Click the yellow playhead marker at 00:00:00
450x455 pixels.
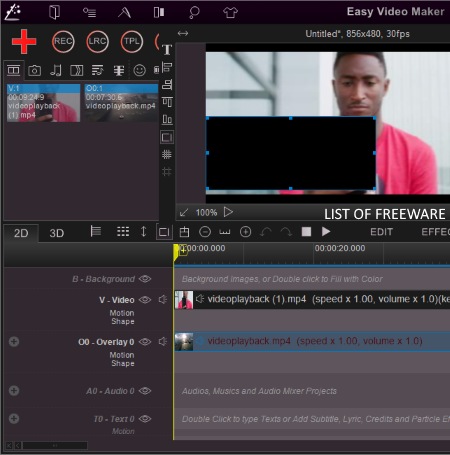tap(176, 253)
